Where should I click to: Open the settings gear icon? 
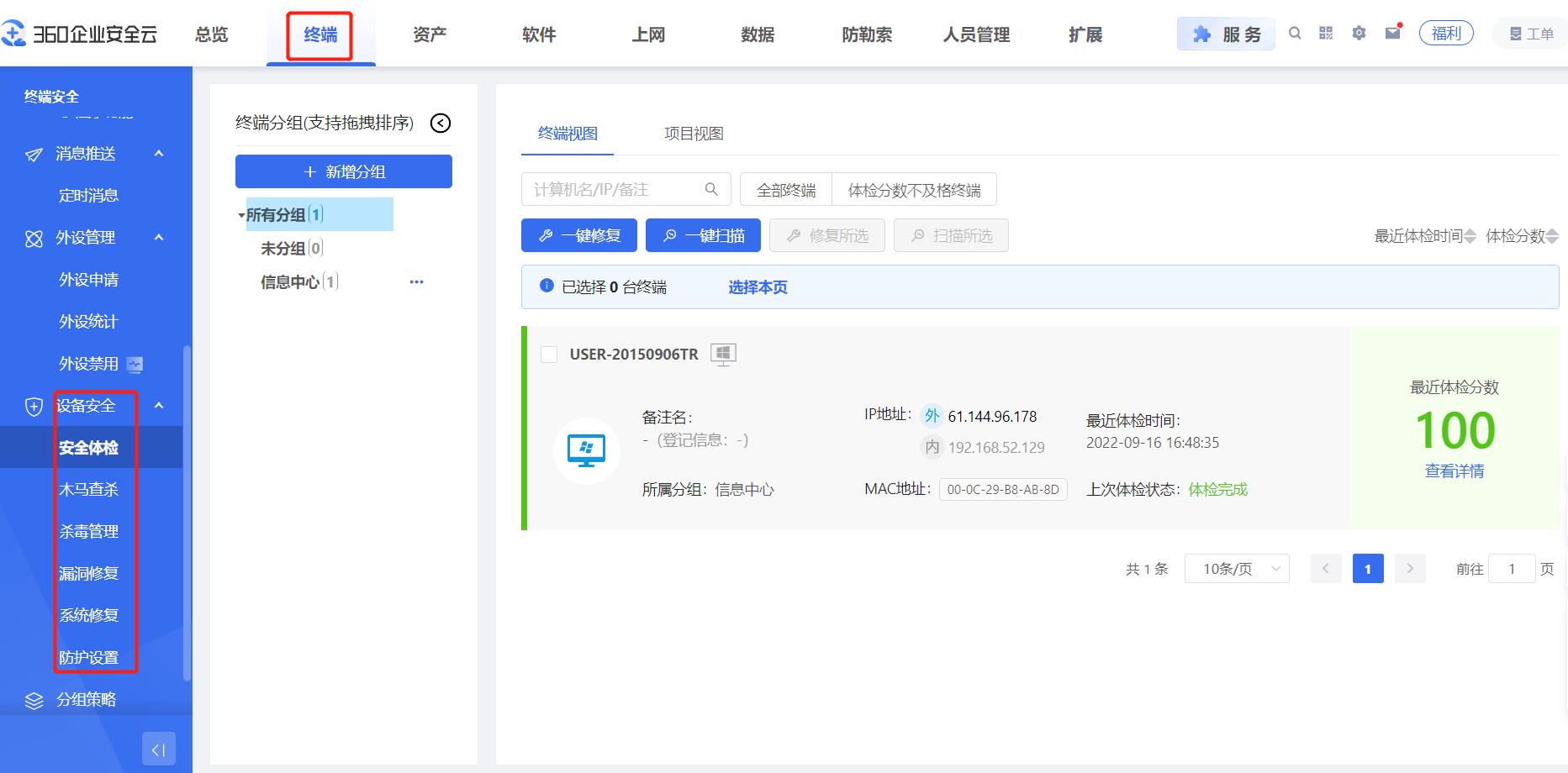1359,34
